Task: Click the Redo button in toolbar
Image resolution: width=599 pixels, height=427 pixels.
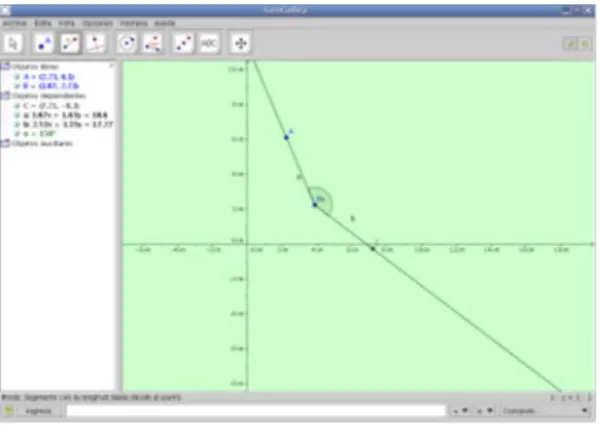Action: click(x=585, y=44)
